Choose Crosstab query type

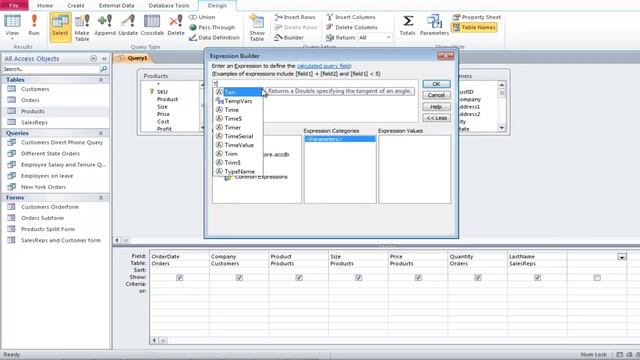coord(152,25)
